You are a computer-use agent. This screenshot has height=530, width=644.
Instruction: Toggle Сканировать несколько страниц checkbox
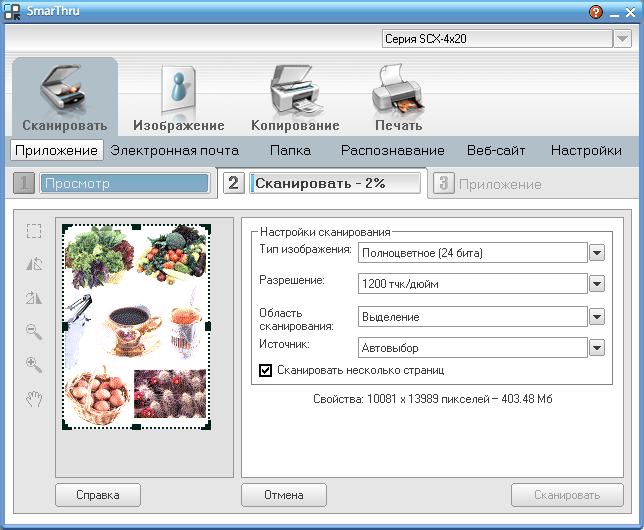pyautogui.click(x=265, y=370)
